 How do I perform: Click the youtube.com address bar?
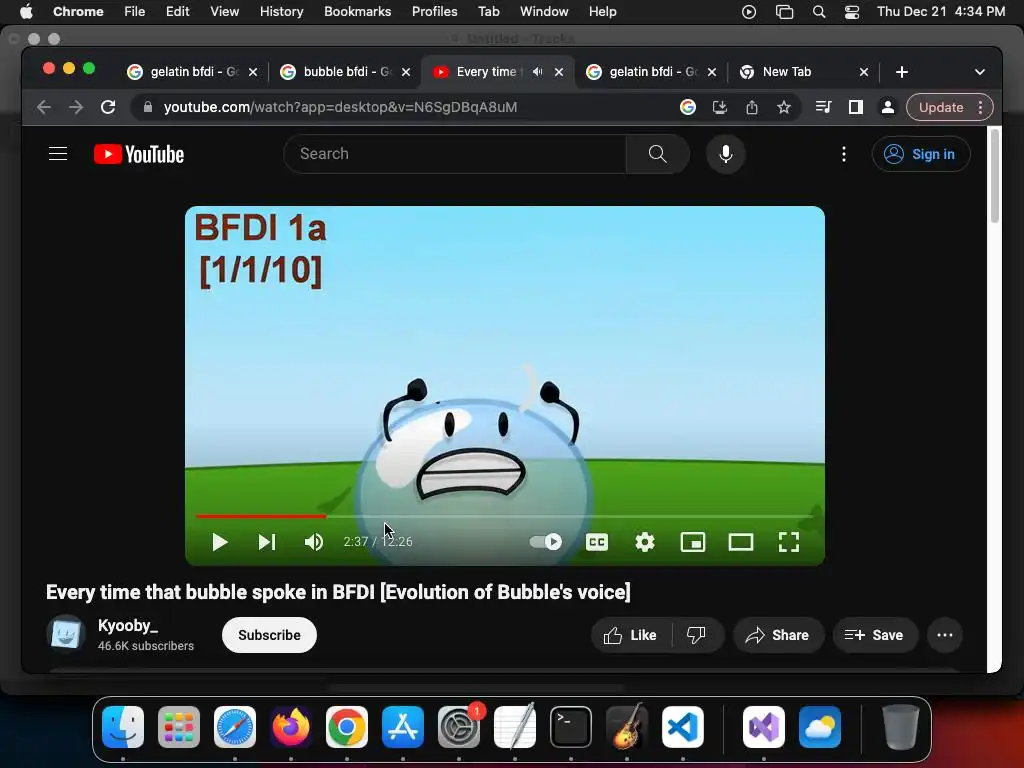pos(340,107)
